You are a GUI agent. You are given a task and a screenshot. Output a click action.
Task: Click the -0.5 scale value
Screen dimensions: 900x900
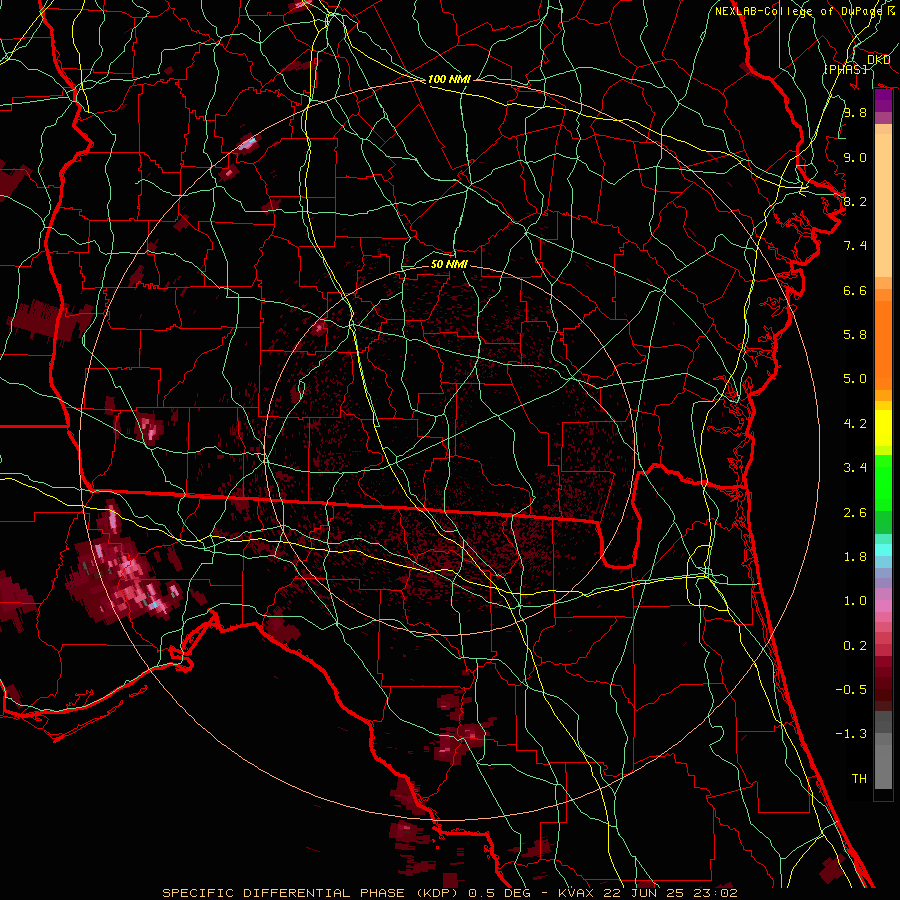(x=851, y=690)
